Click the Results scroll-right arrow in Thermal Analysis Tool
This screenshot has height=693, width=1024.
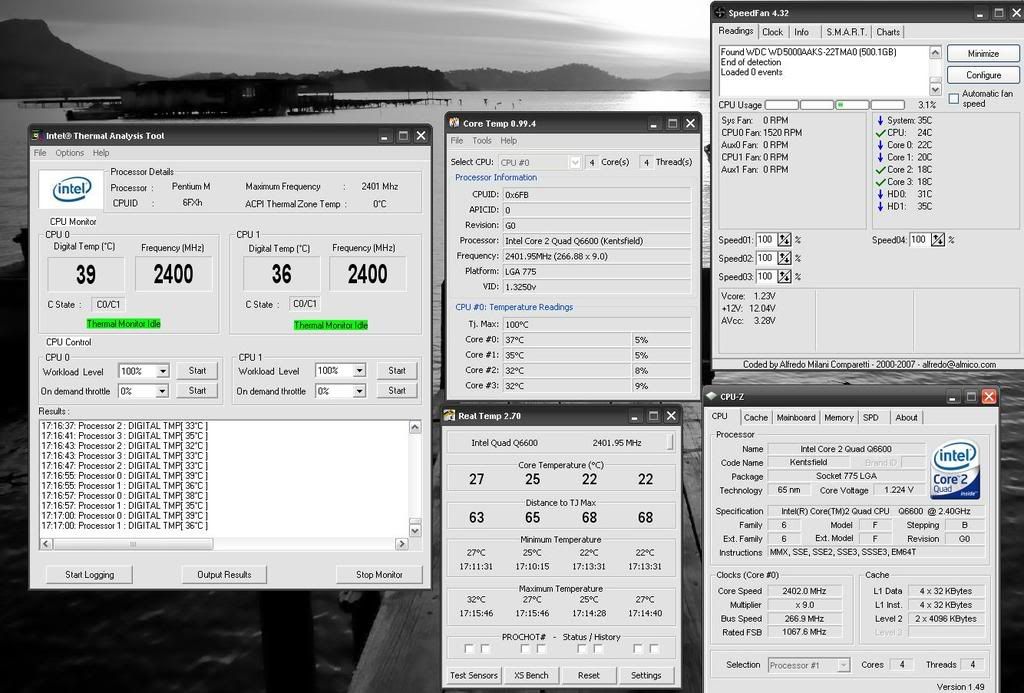[x=402, y=543]
